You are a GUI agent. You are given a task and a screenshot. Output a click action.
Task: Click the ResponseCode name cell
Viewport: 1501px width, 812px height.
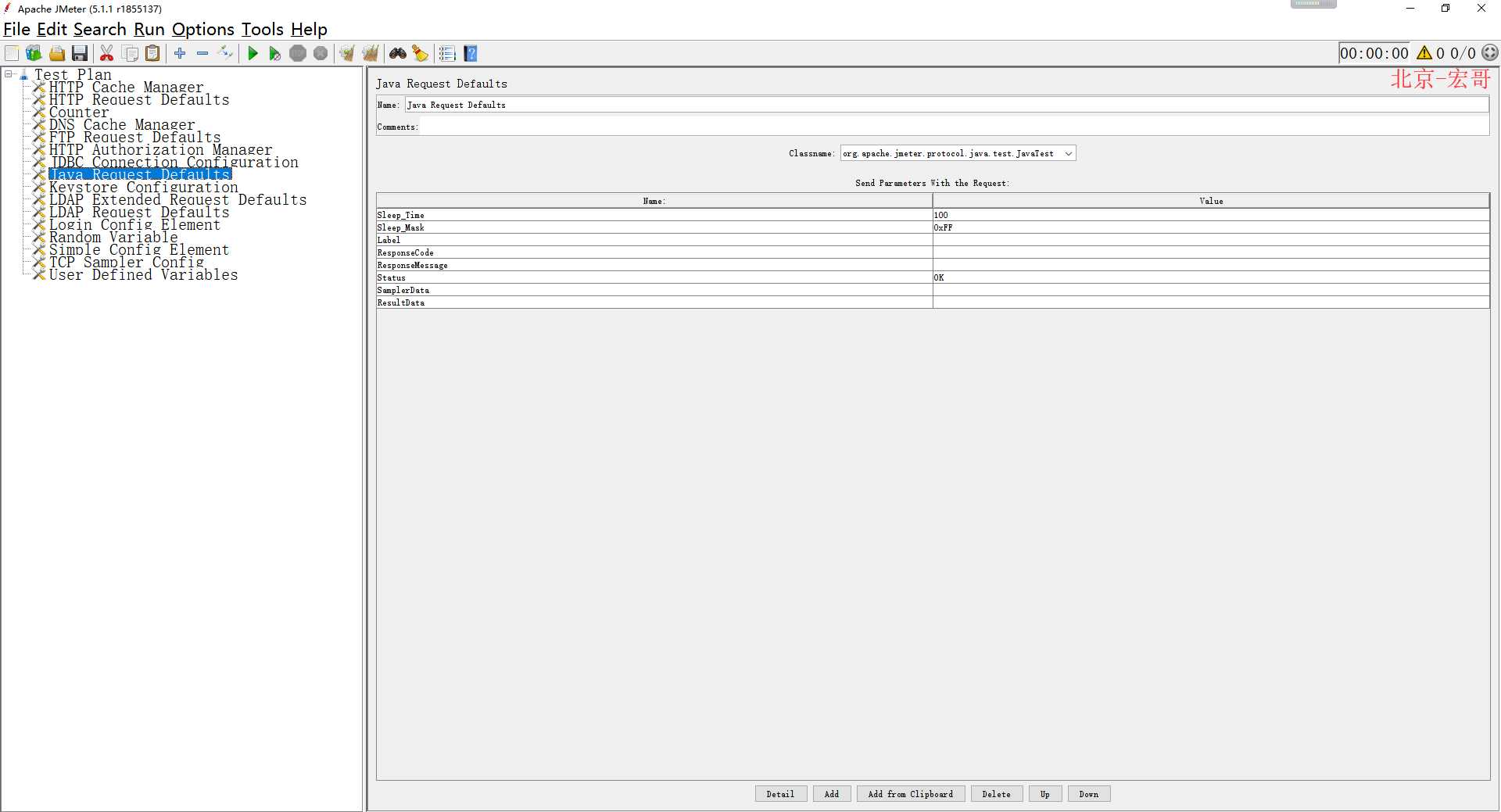[654, 252]
